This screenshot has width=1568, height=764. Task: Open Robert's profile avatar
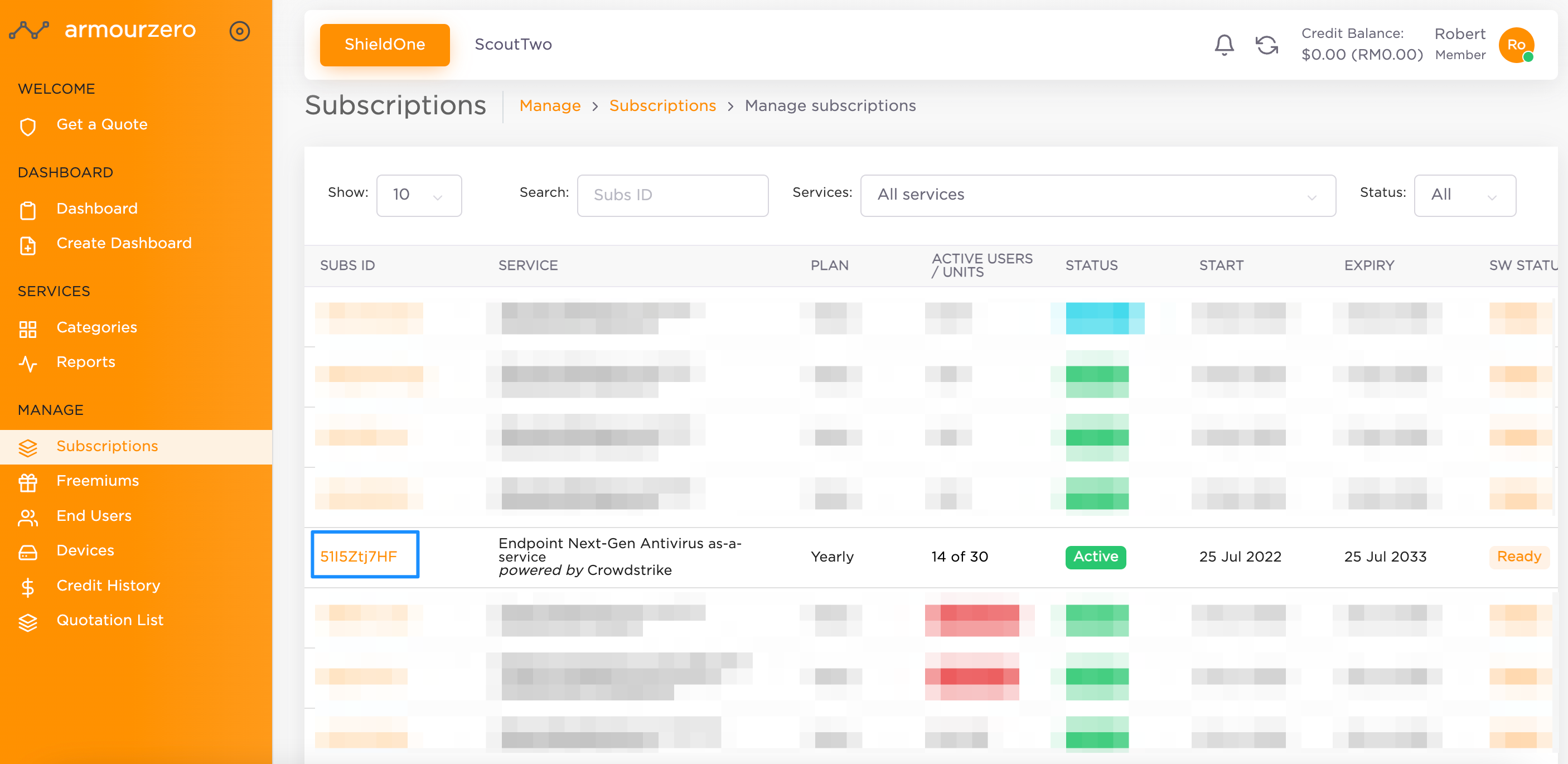1516,45
